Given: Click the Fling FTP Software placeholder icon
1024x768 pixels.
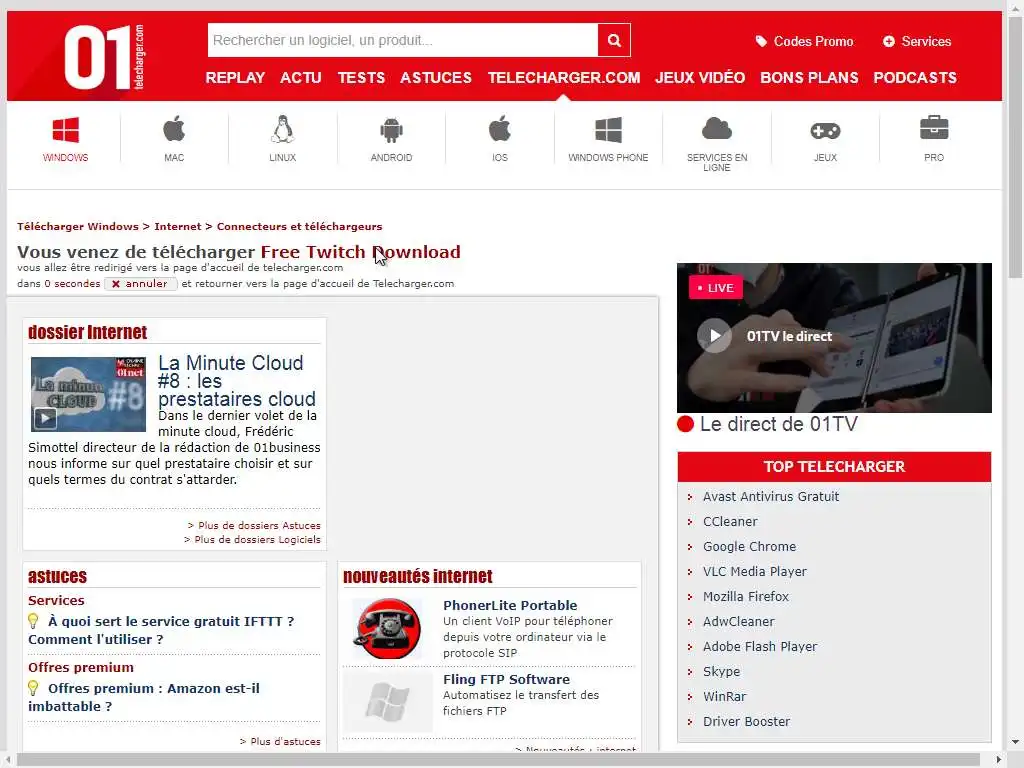Looking at the screenshot, I should 387,703.
